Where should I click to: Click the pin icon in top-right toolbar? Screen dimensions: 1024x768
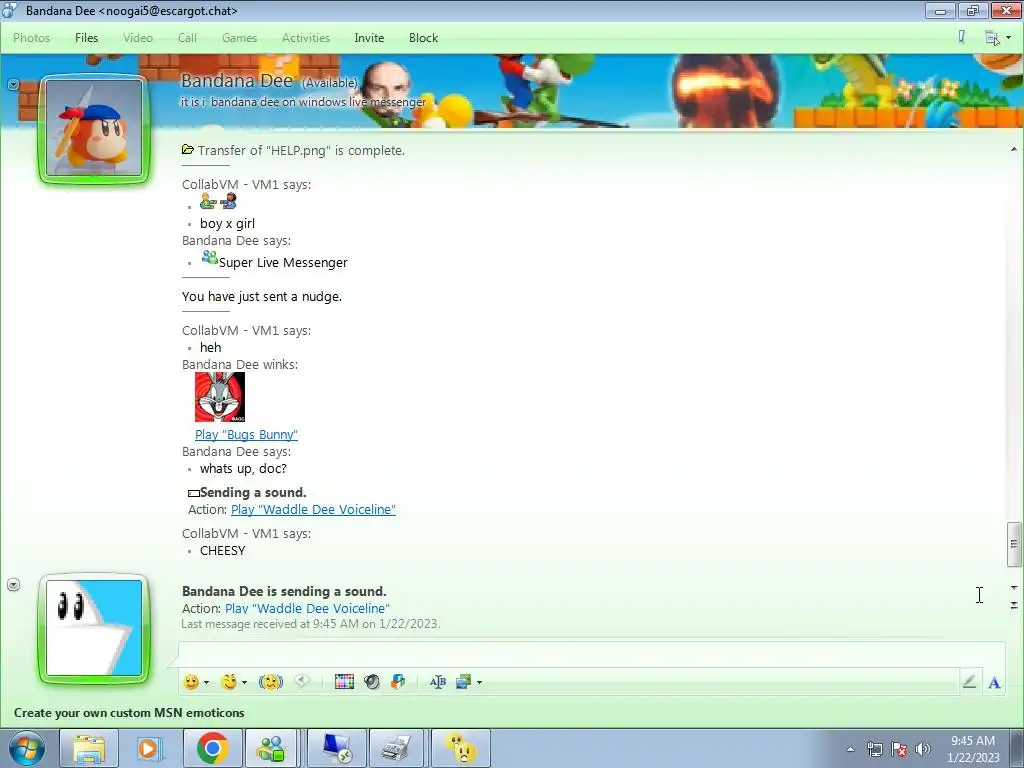point(961,37)
